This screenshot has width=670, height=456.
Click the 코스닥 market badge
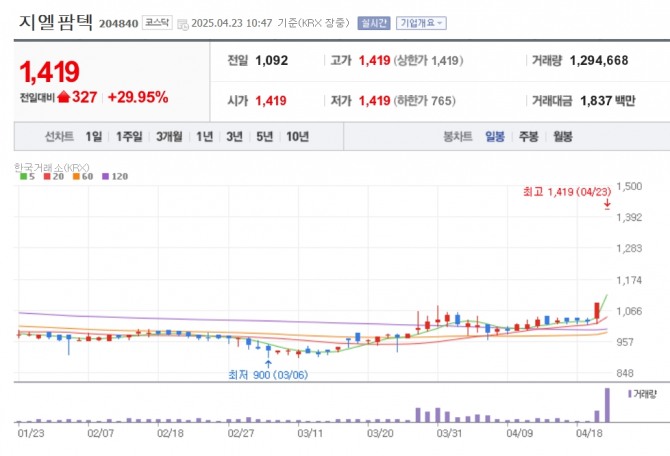click(x=157, y=23)
